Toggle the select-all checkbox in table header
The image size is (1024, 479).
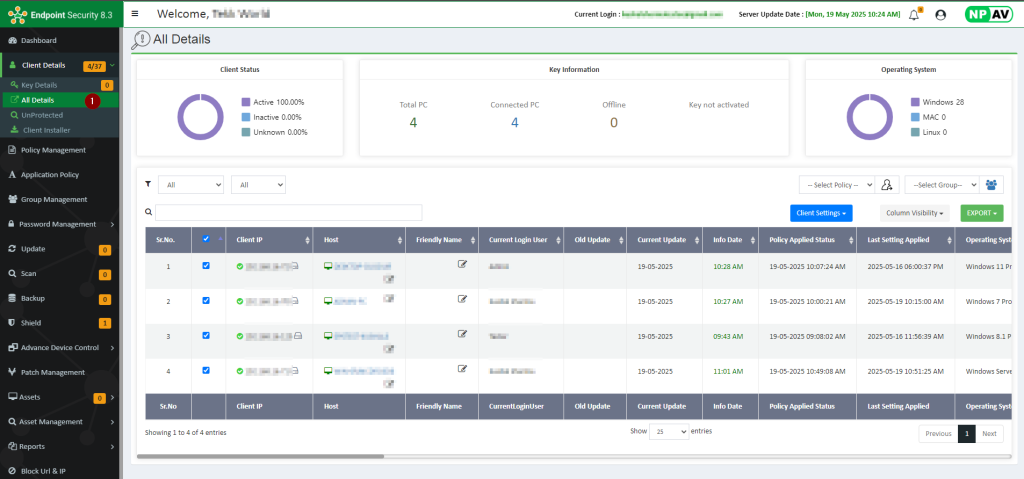tap(206, 239)
